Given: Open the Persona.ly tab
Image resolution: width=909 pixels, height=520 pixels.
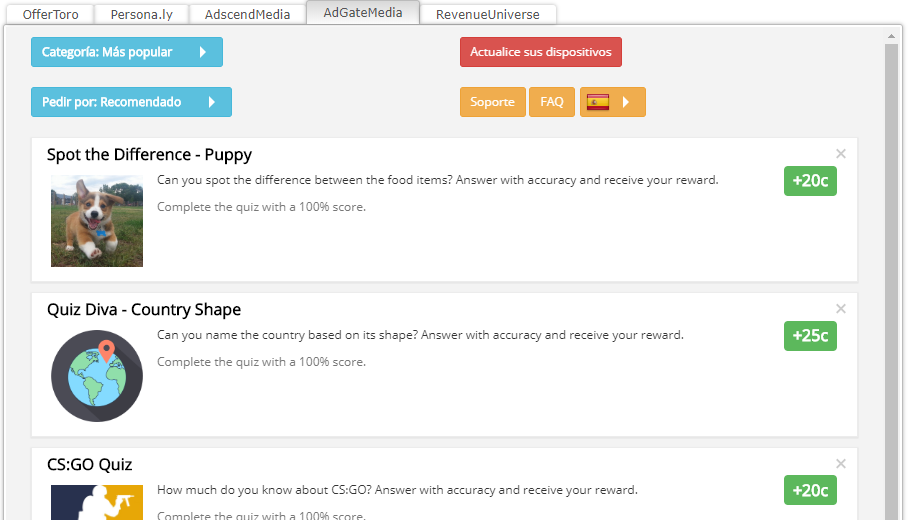Looking at the screenshot, I should pos(141,14).
